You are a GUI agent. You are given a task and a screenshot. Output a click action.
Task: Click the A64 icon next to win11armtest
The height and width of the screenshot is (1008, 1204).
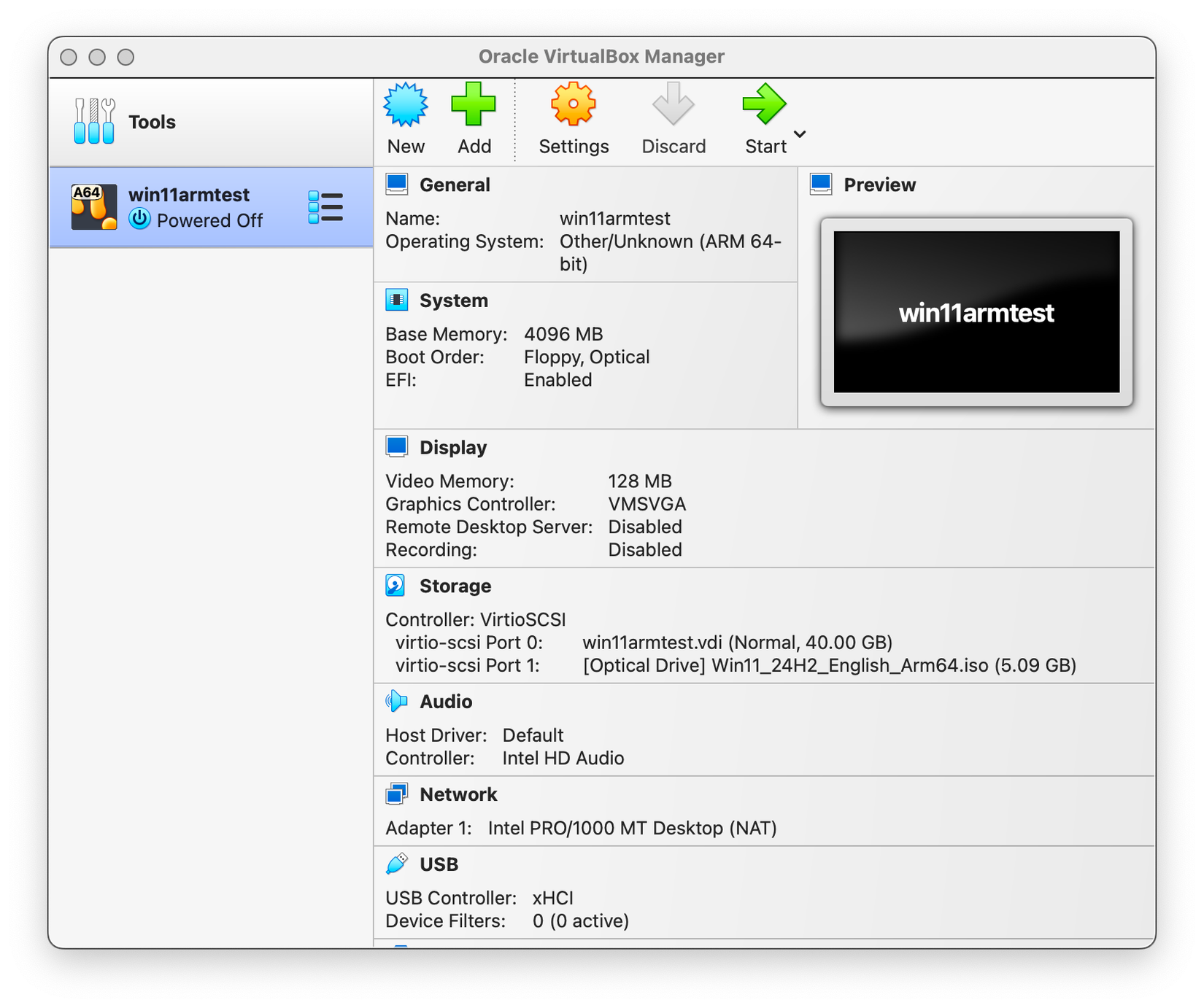(x=93, y=206)
